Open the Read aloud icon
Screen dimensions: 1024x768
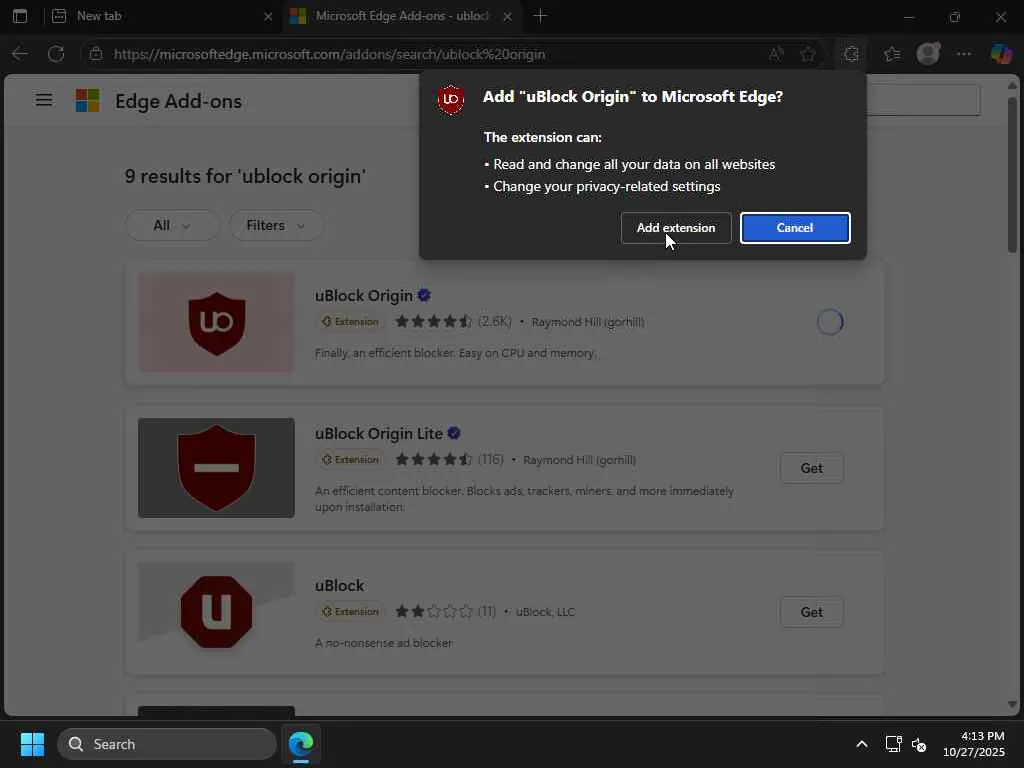pyautogui.click(x=776, y=54)
